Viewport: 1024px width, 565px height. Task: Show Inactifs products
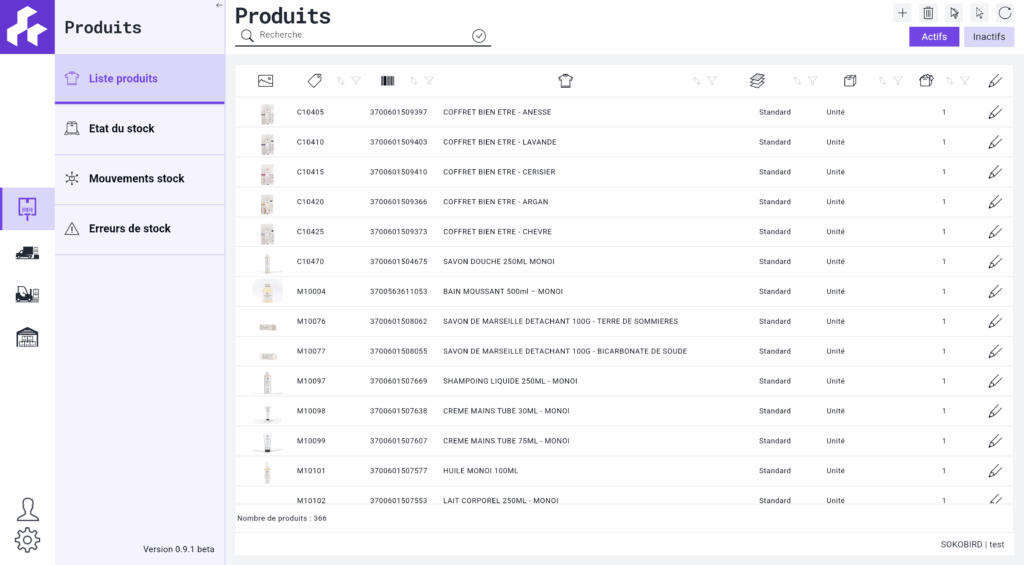click(988, 37)
